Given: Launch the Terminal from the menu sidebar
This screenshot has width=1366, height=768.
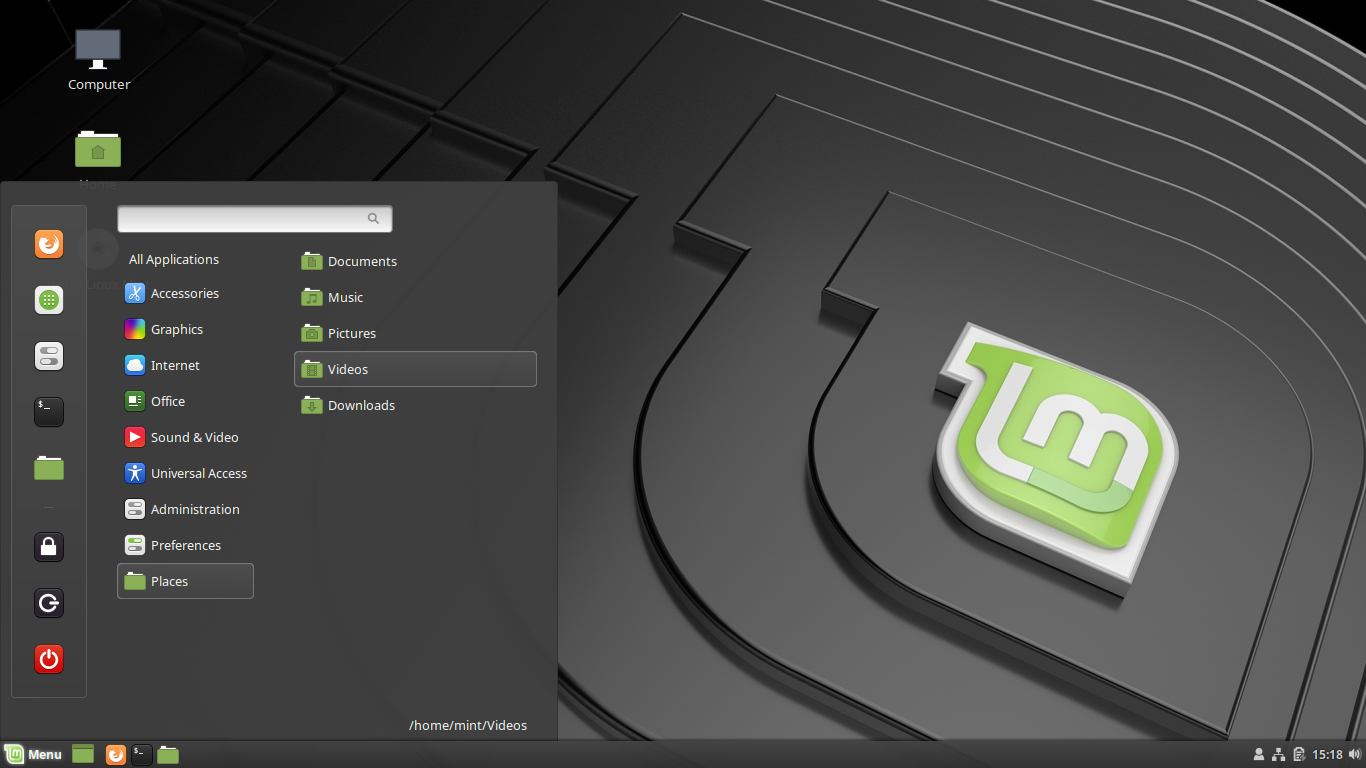Looking at the screenshot, I should (48, 411).
